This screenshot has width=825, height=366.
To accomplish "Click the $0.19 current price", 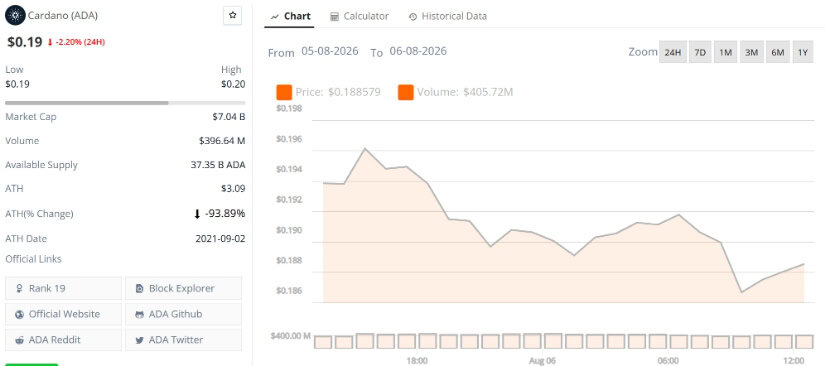I will [x=25, y=42].
